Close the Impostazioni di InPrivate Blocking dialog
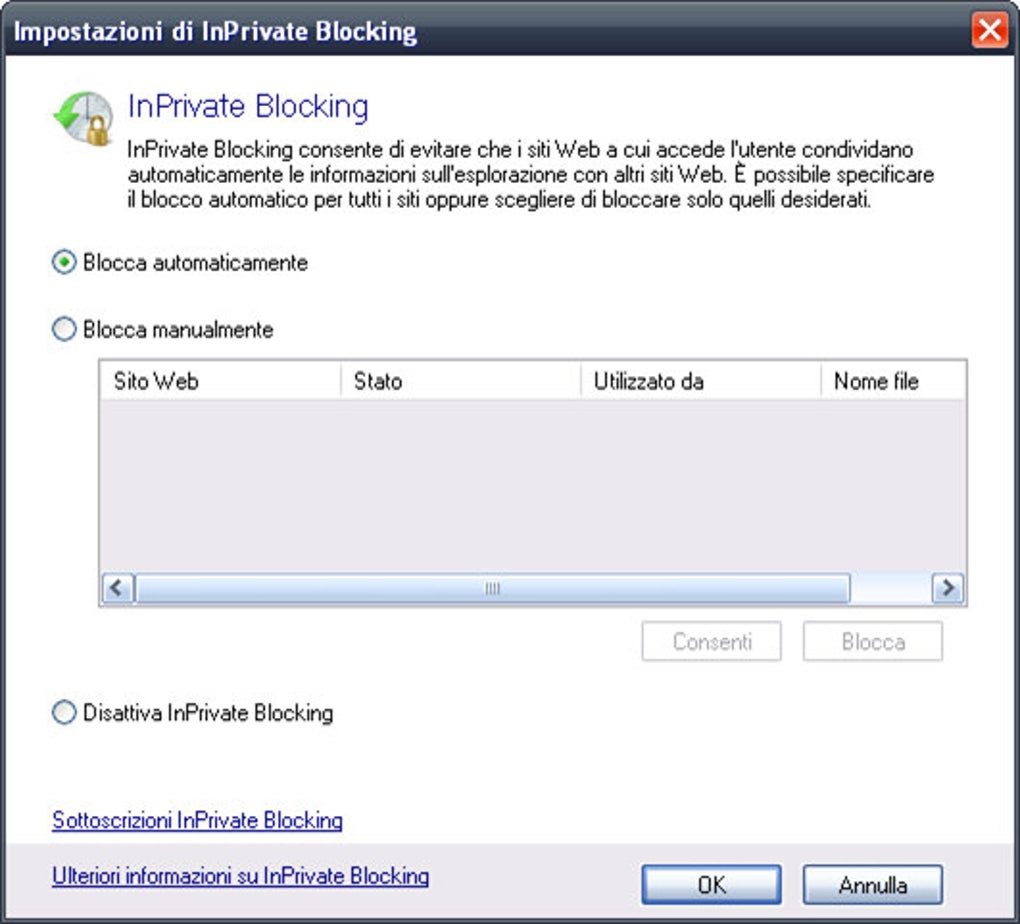 point(989,30)
